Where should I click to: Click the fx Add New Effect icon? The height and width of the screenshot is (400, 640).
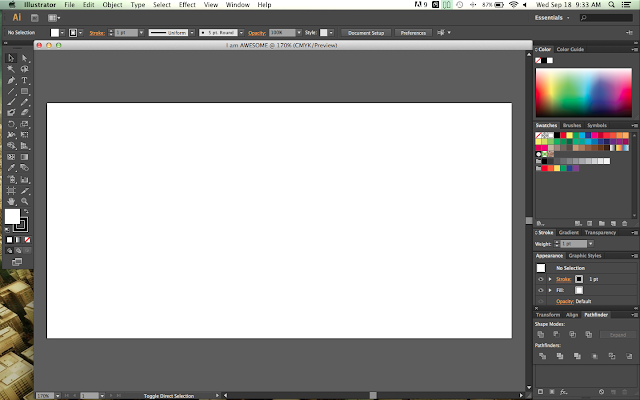(564, 392)
